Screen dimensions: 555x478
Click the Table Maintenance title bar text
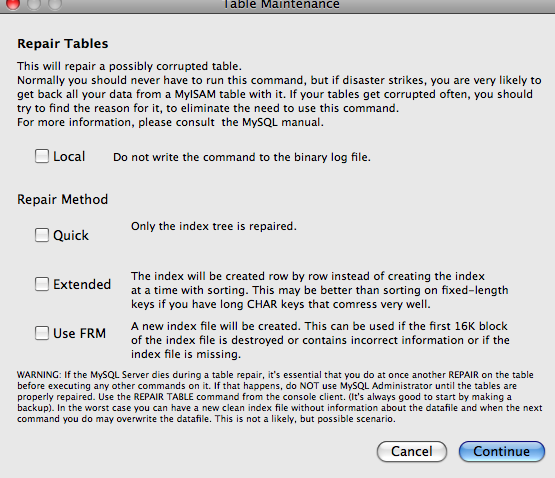point(281,4)
